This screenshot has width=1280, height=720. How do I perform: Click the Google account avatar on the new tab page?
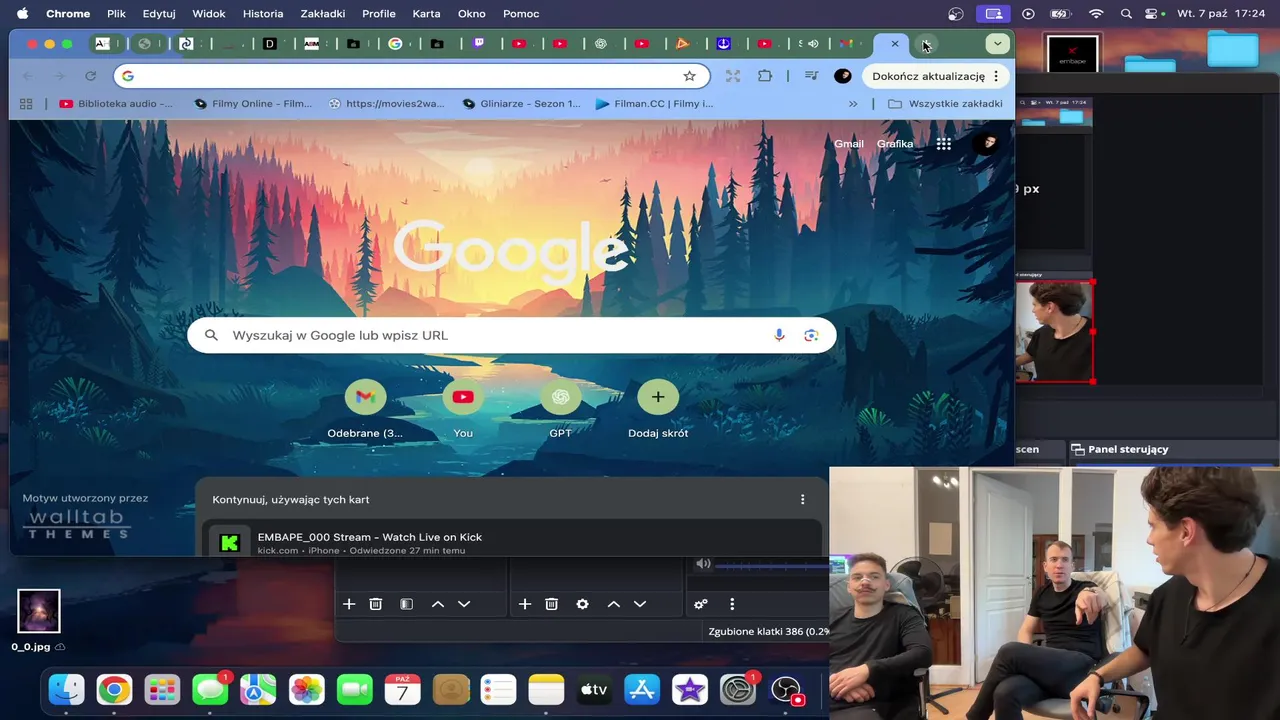987,144
